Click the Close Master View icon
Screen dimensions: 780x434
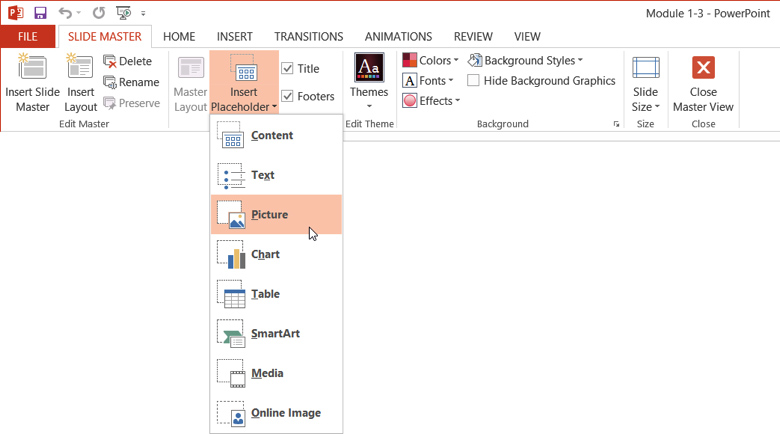click(703, 68)
